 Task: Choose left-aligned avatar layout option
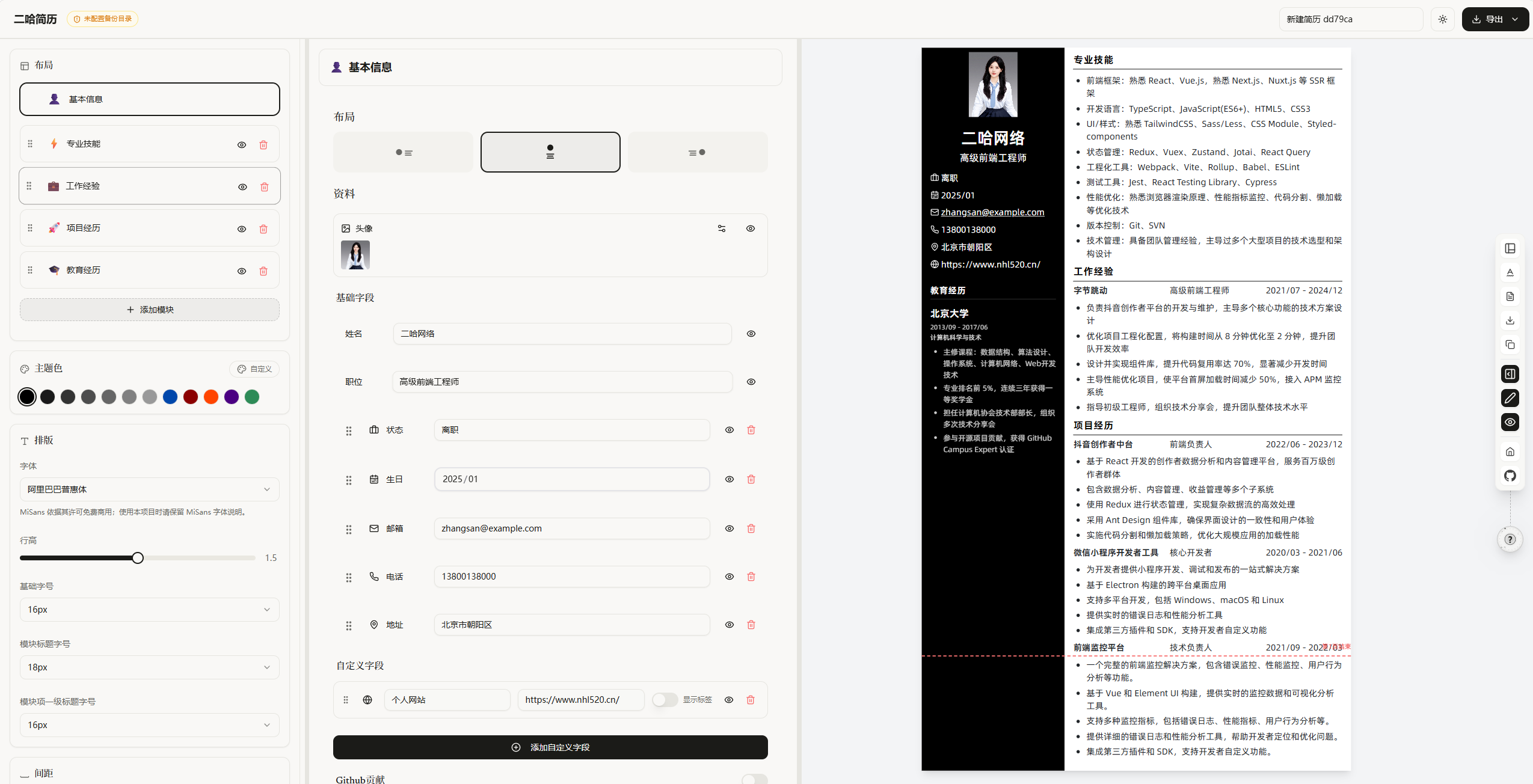(x=404, y=152)
